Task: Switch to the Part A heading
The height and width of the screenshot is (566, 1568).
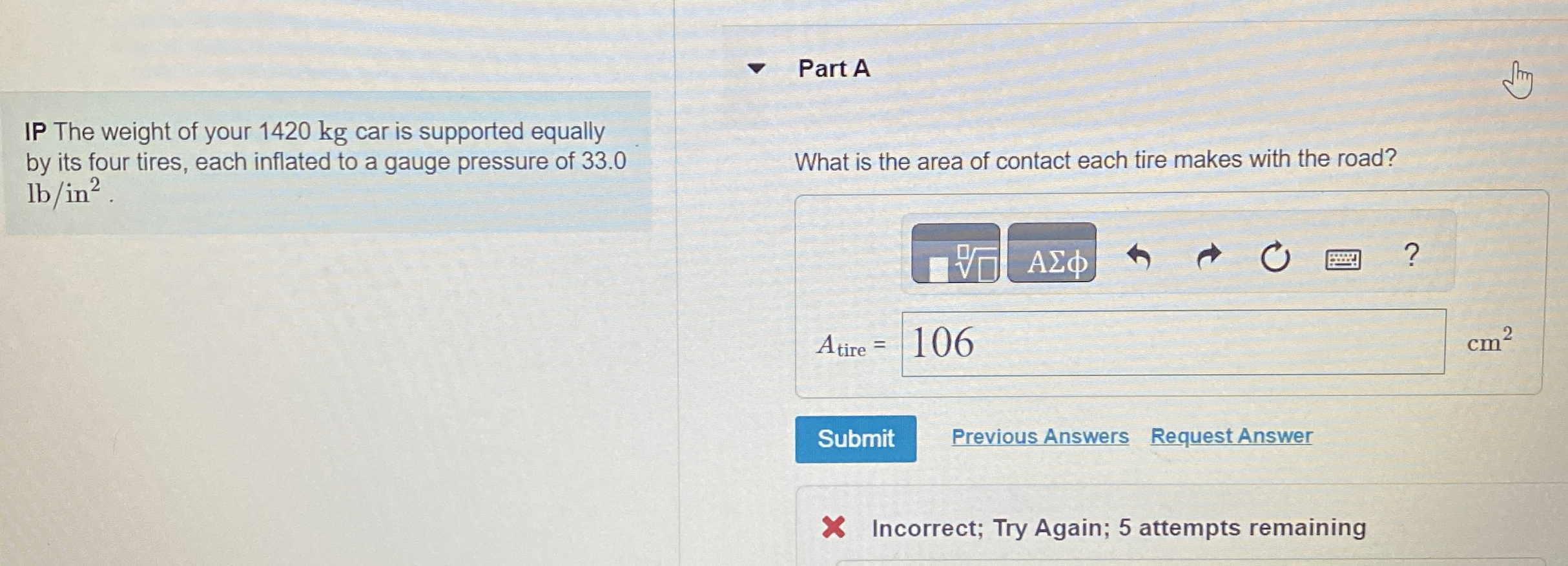Action: point(833,68)
